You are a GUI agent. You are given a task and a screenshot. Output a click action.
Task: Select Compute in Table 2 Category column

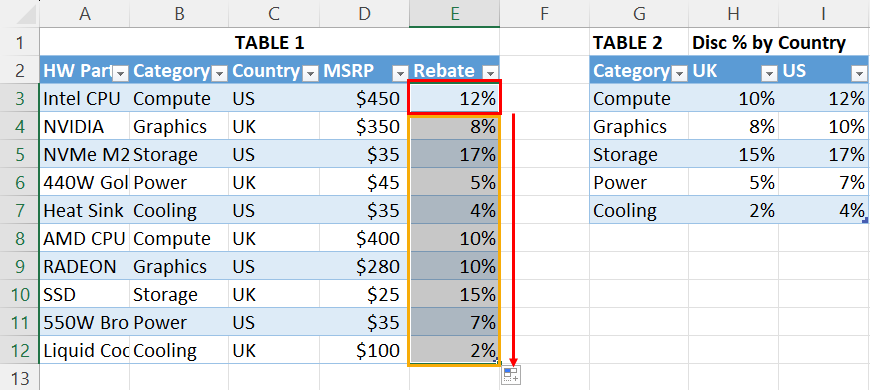(639, 98)
